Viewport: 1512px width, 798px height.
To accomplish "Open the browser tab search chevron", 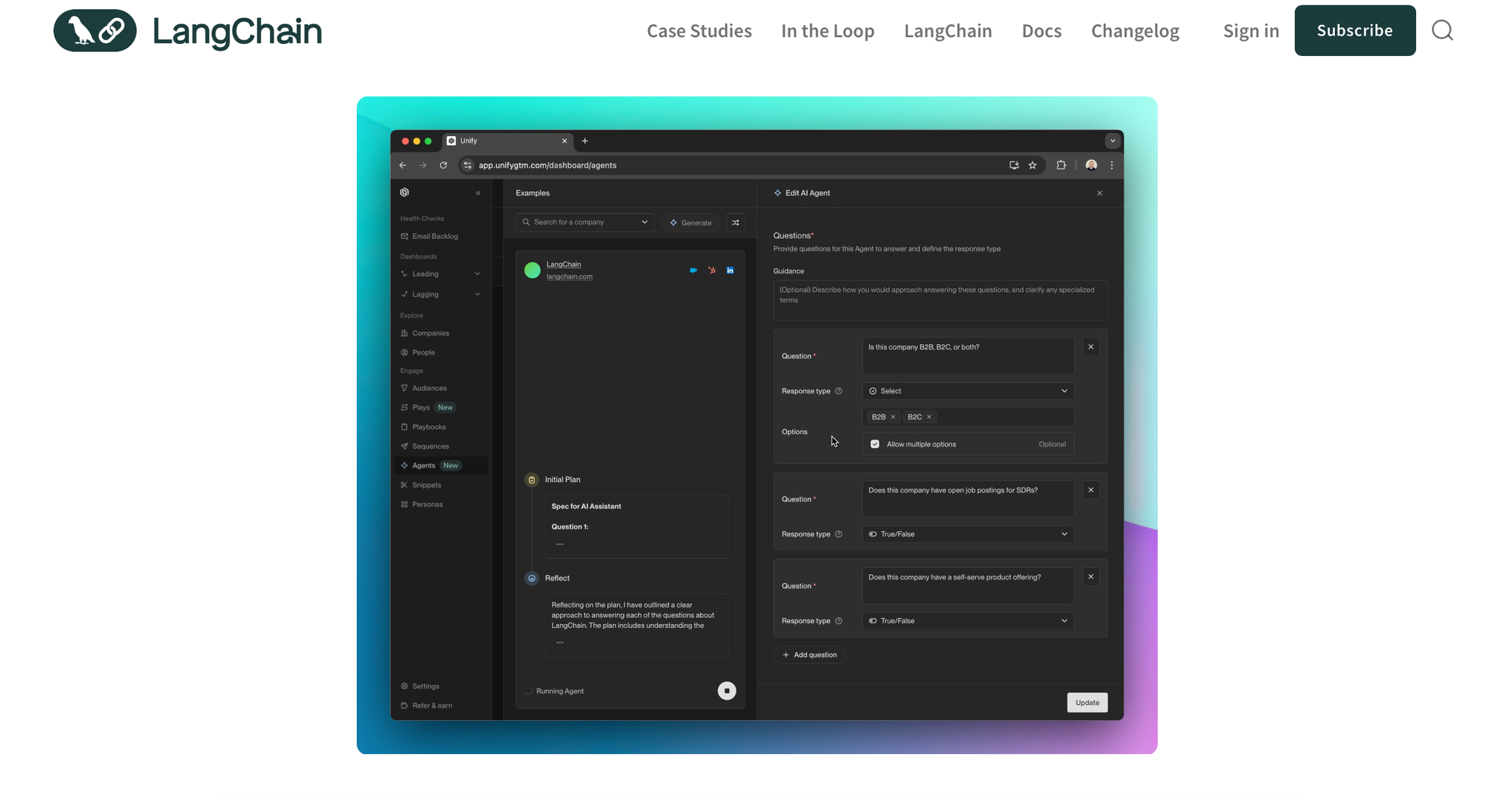I will coord(1112,141).
